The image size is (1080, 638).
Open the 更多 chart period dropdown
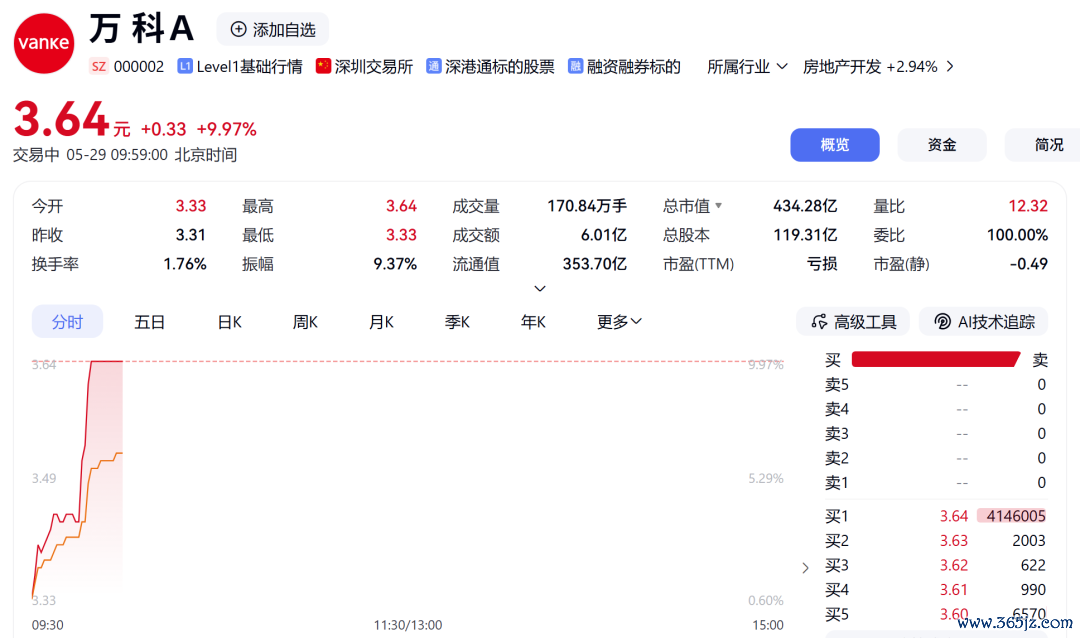(x=619, y=322)
